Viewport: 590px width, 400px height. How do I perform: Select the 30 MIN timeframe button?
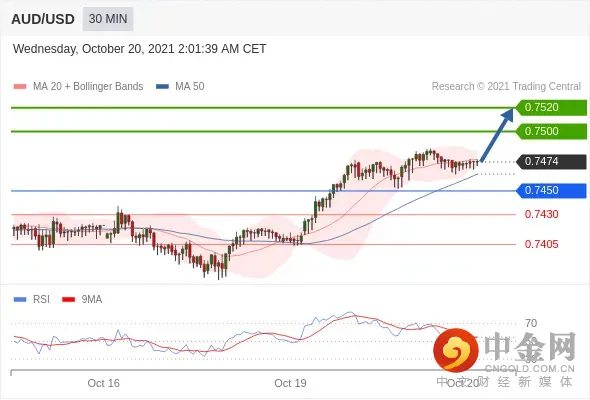[108, 19]
